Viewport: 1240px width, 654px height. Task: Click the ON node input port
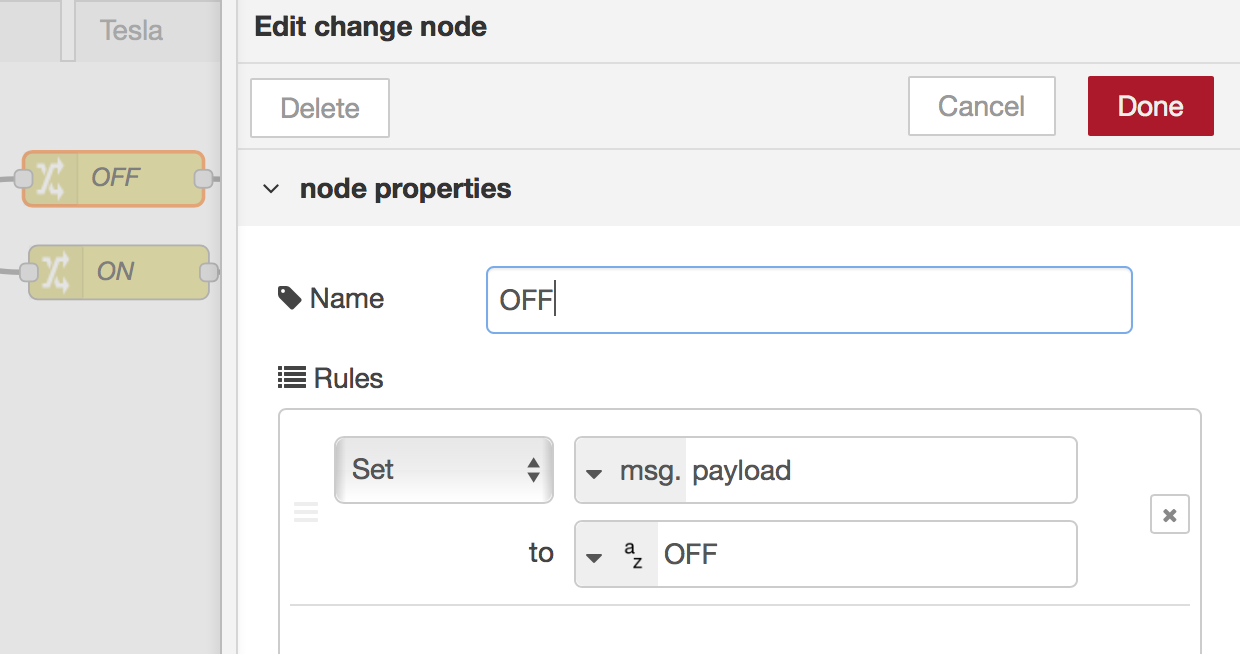28,272
